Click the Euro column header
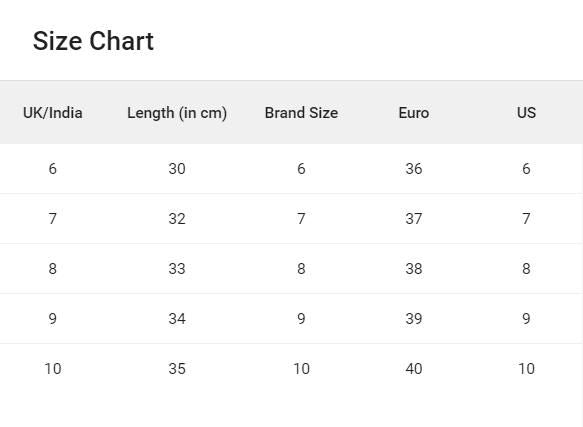The width and height of the screenshot is (583, 427). (x=414, y=113)
